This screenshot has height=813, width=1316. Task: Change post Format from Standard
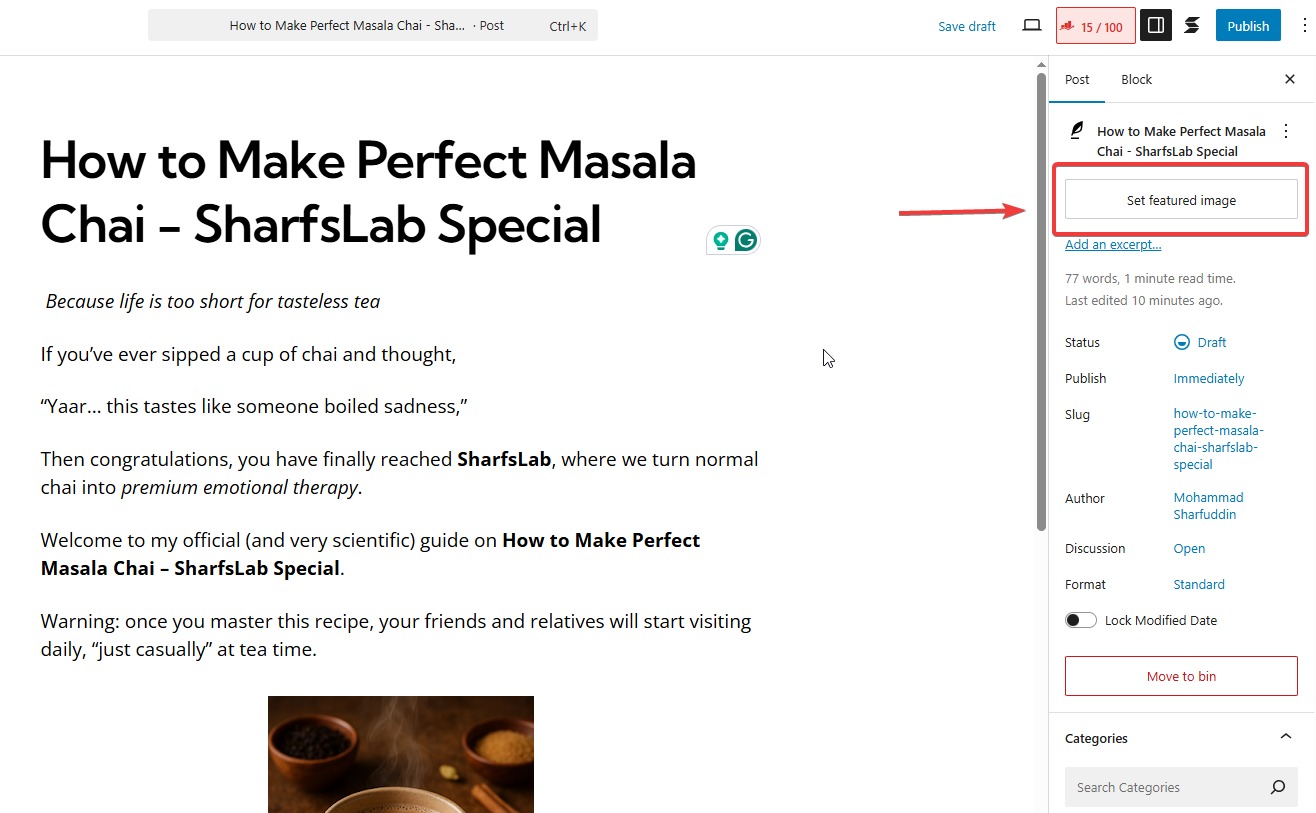(1198, 584)
